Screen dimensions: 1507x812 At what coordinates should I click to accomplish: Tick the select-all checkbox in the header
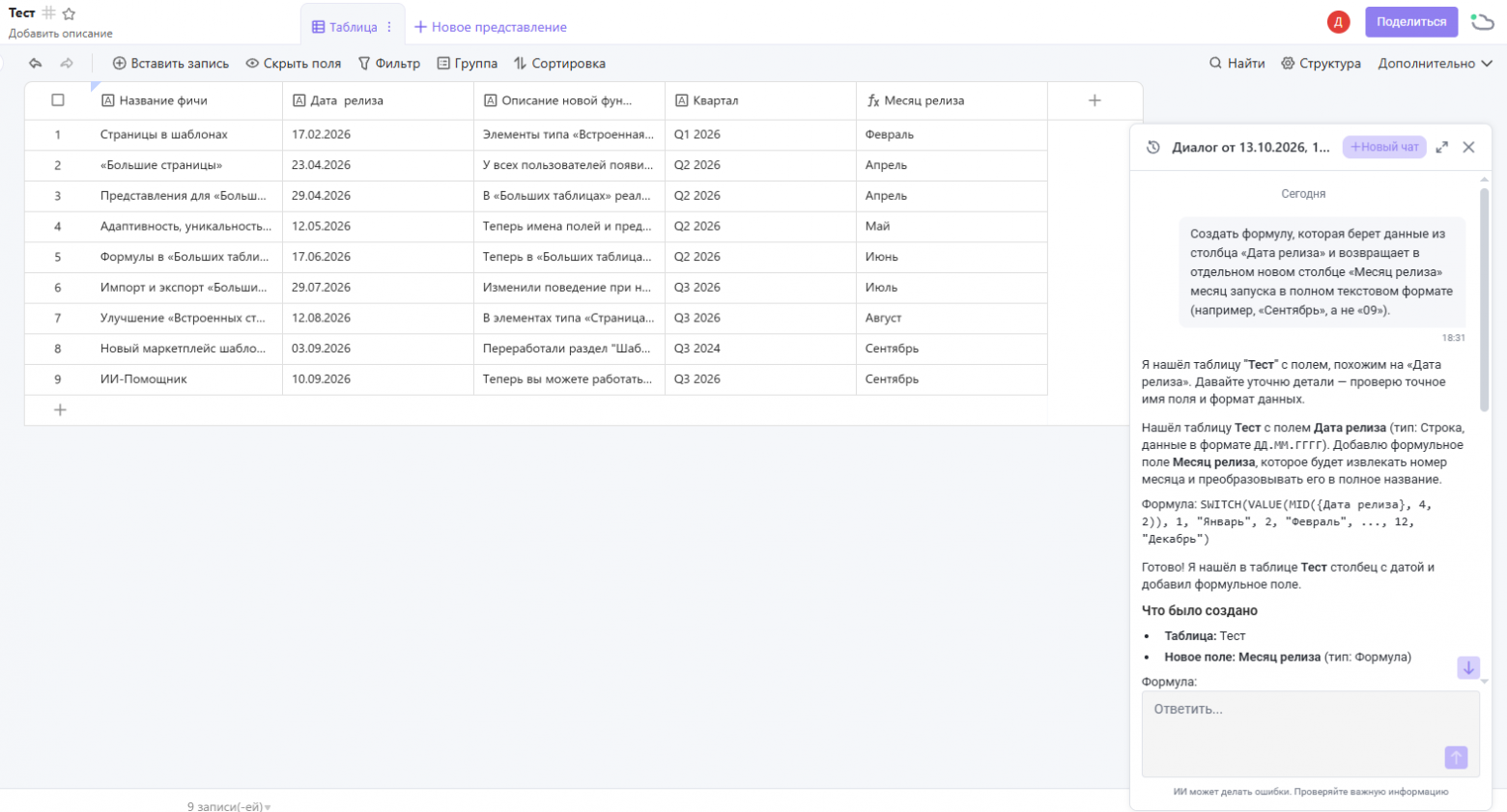58,100
